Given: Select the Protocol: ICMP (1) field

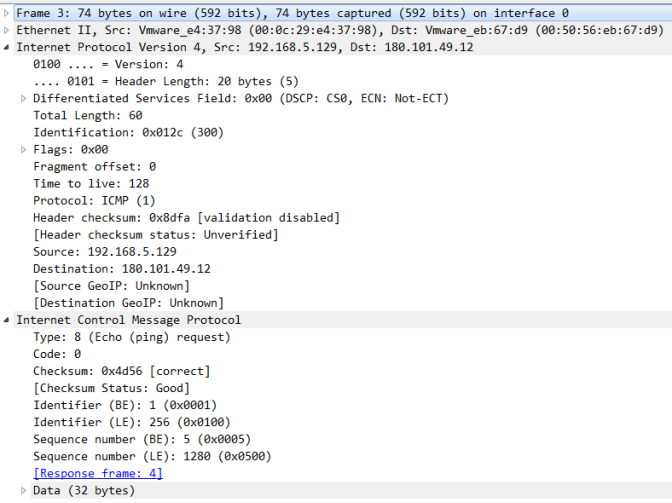Looking at the screenshot, I should [90, 201].
